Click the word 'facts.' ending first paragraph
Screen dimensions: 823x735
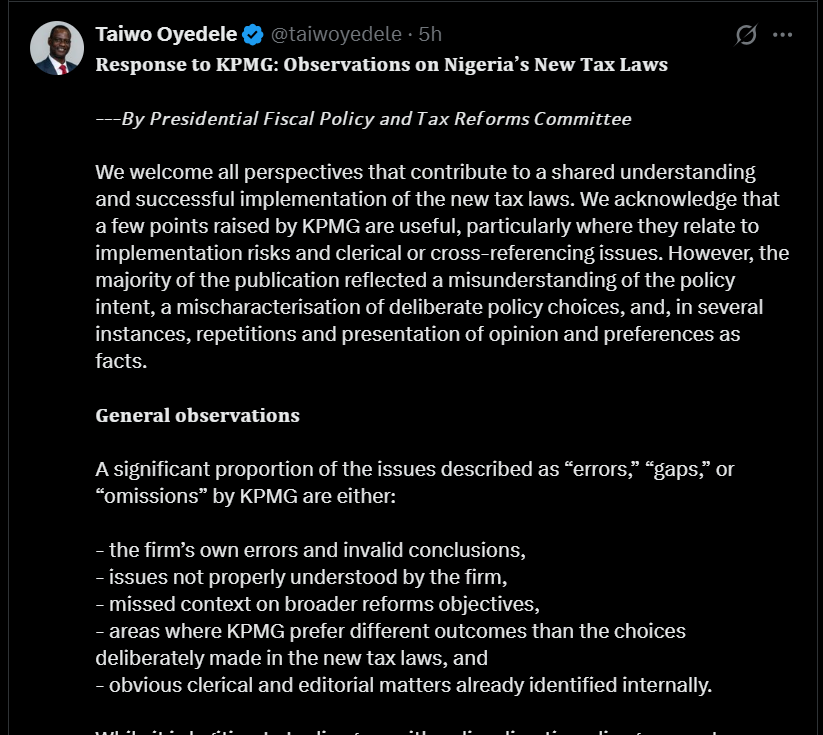(x=121, y=361)
